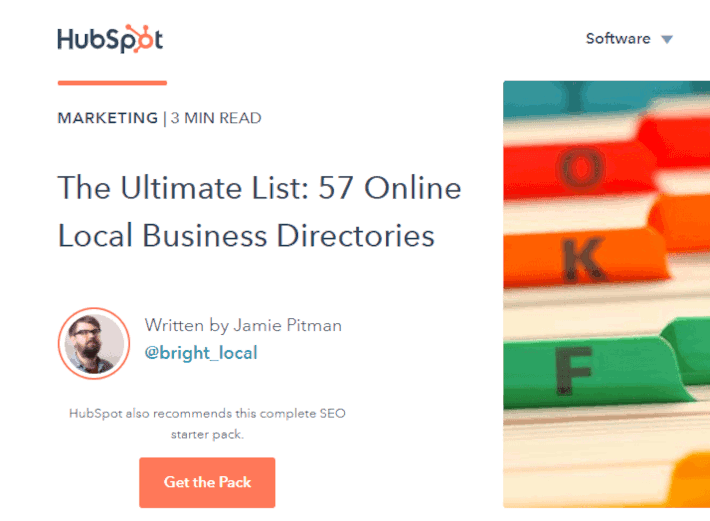Click the green folder tab labeled F
This screenshot has width=710, height=521.
click(589, 371)
